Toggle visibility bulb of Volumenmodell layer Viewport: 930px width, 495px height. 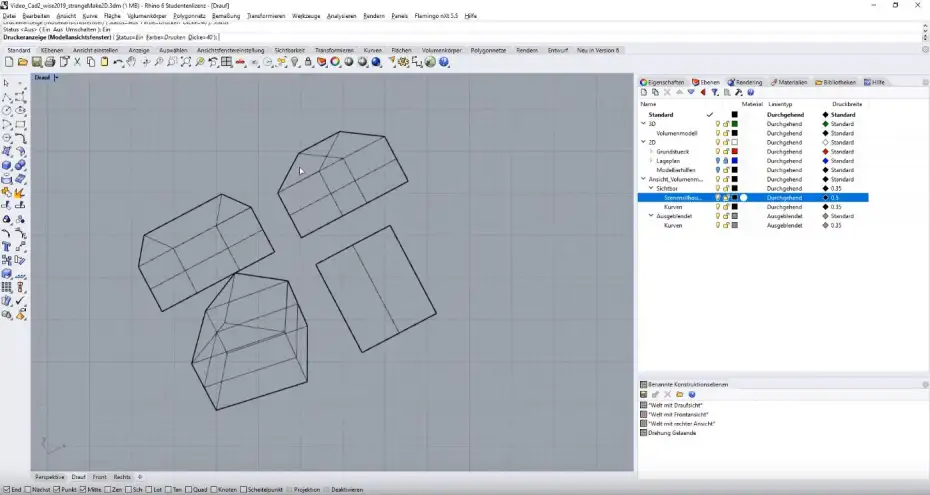(x=718, y=133)
